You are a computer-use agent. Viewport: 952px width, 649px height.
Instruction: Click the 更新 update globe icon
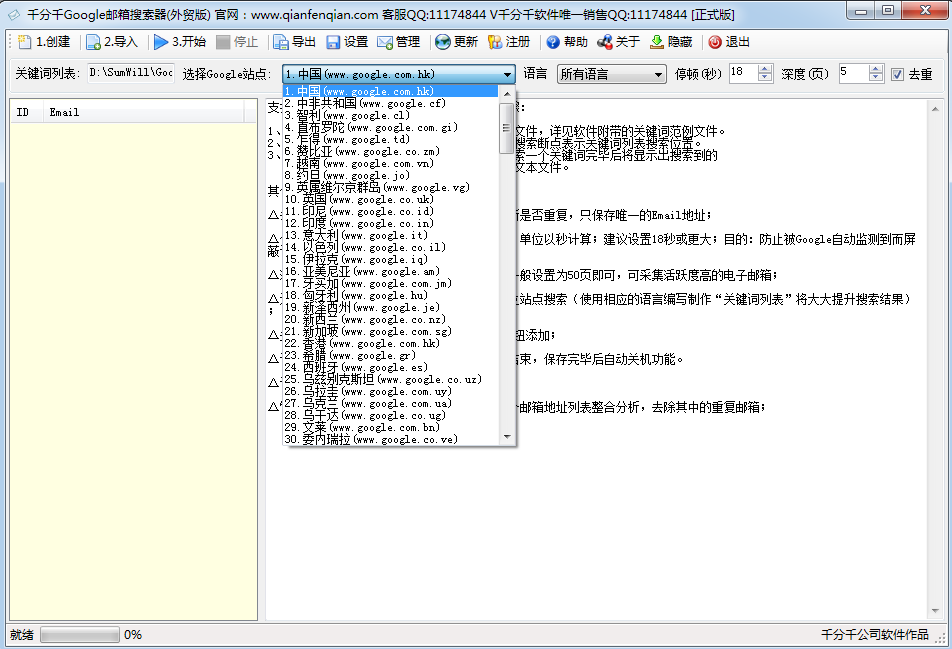click(443, 42)
